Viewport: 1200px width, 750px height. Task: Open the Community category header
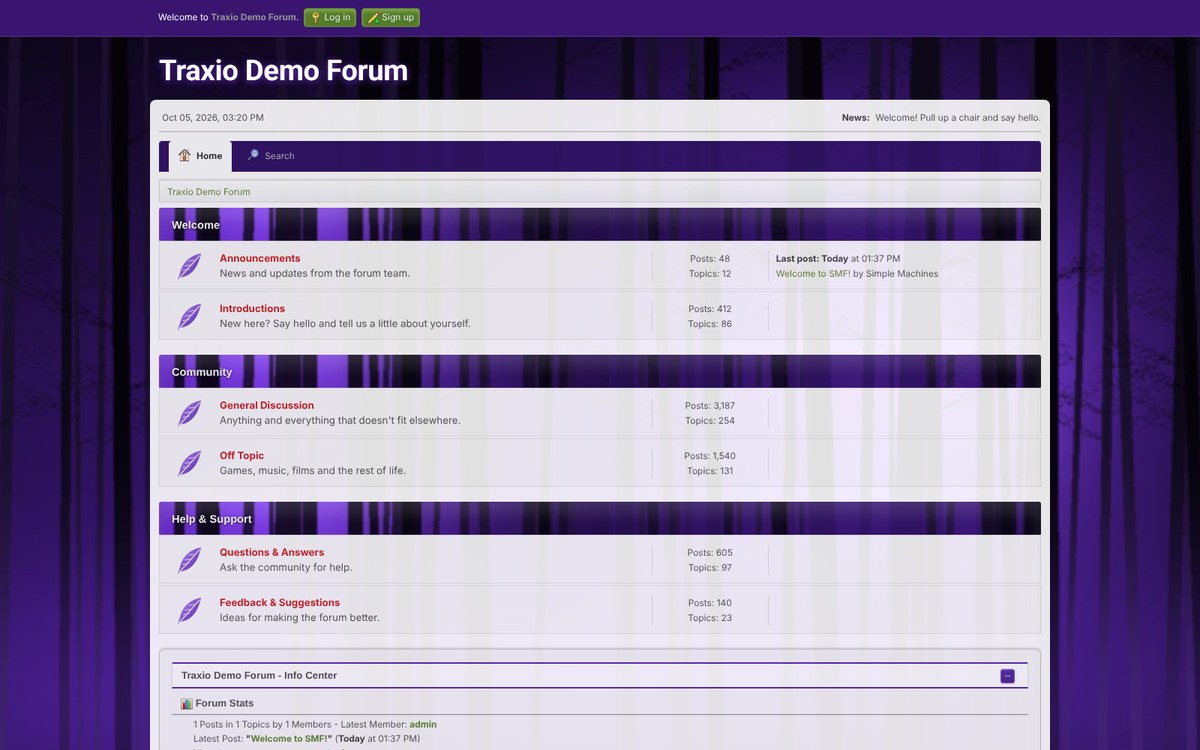click(202, 372)
